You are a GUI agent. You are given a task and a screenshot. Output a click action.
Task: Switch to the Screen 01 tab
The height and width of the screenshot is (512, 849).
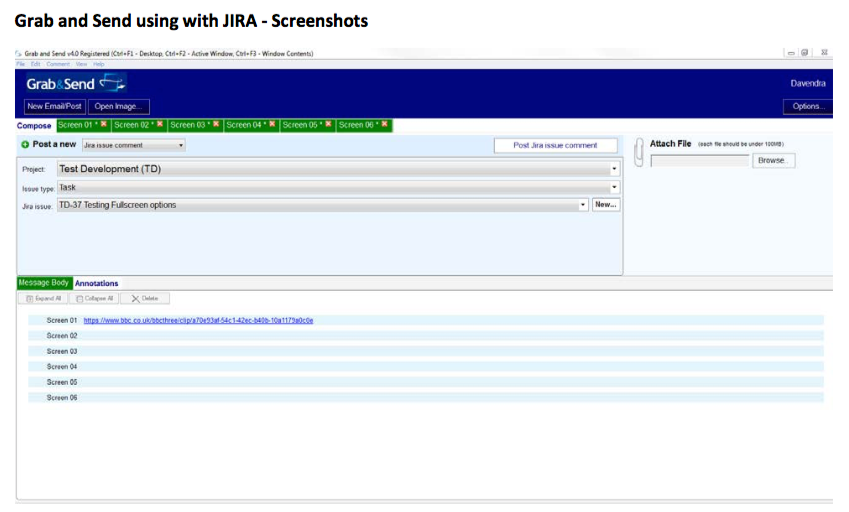pyautogui.click(x=78, y=125)
